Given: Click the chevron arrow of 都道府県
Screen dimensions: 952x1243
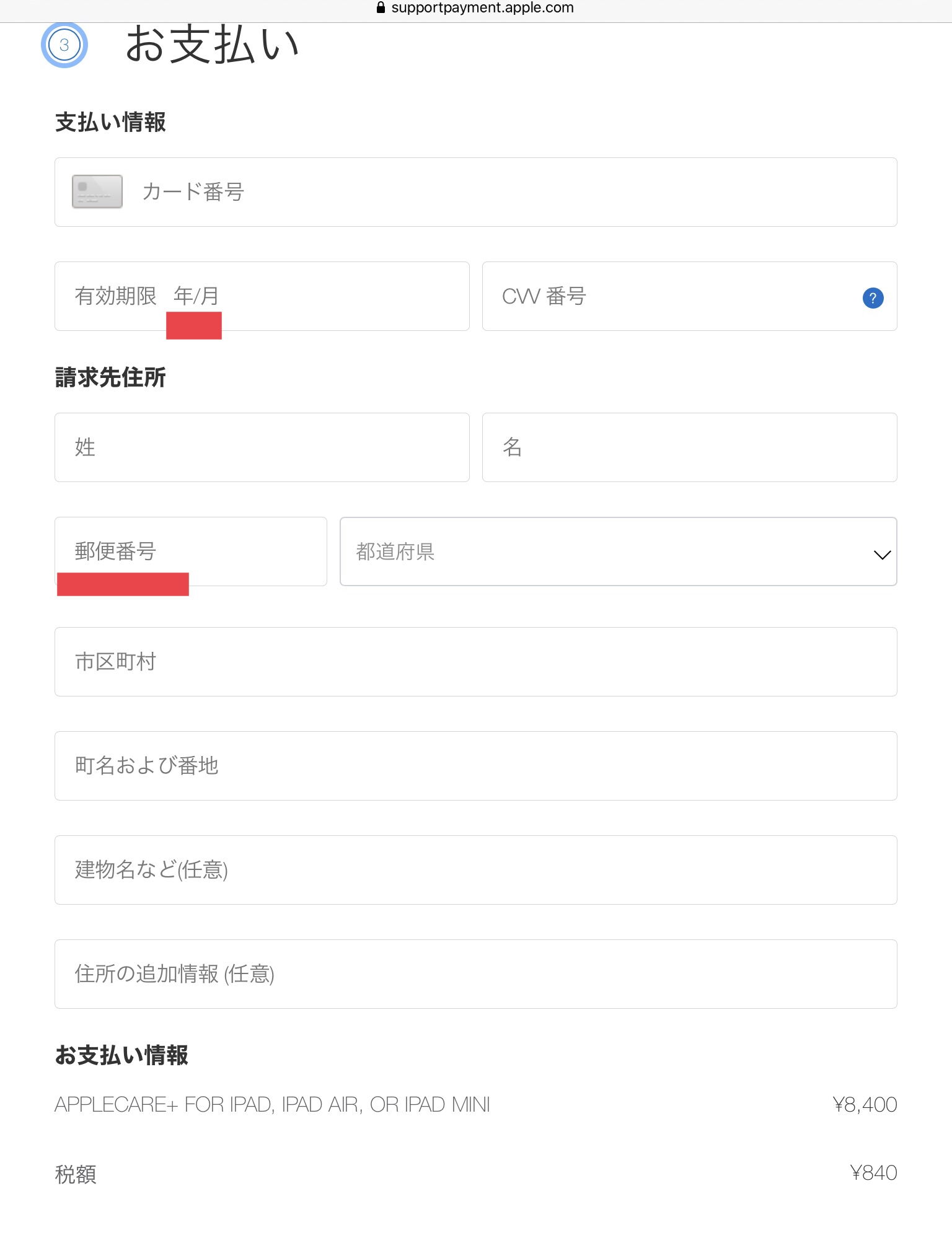Looking at the screenshot, I should [882, 555].
